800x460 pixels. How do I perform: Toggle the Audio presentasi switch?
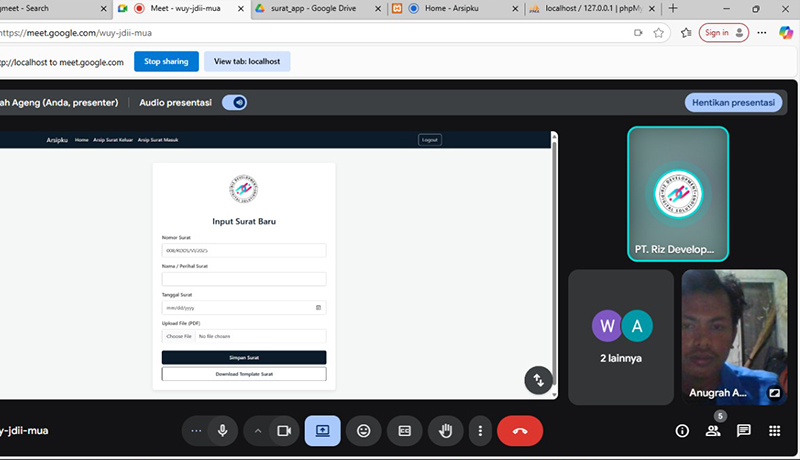pos(234,102)
